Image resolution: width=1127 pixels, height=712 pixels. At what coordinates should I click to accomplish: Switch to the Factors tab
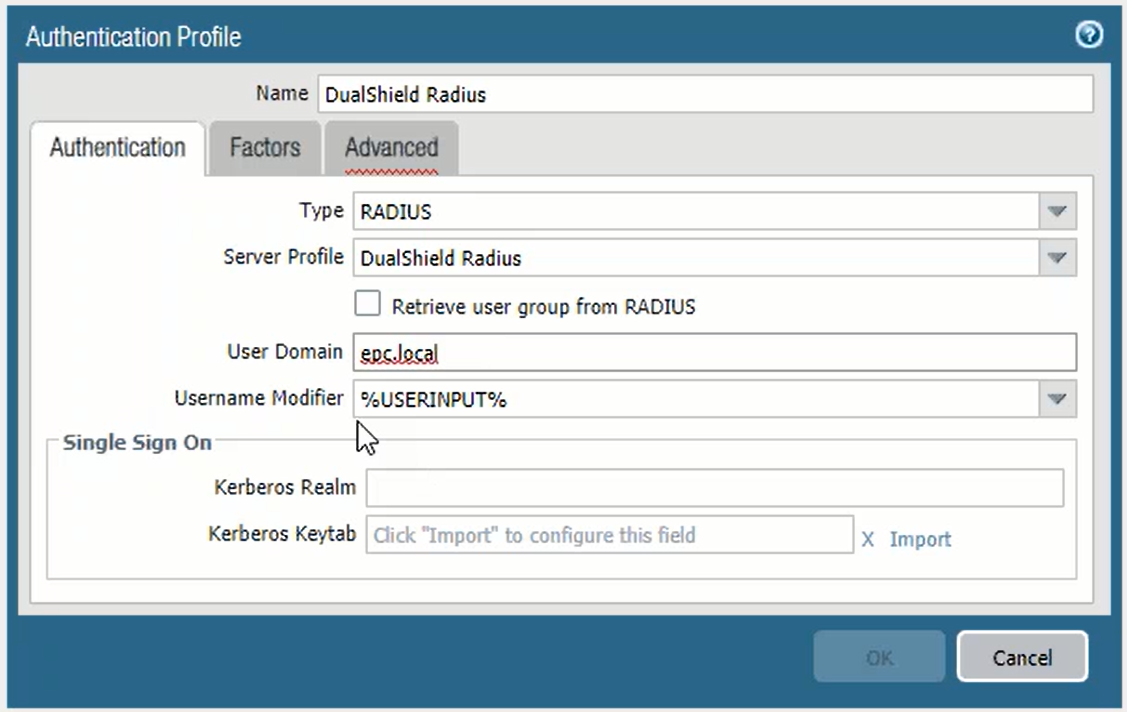(x=265, y=148)
